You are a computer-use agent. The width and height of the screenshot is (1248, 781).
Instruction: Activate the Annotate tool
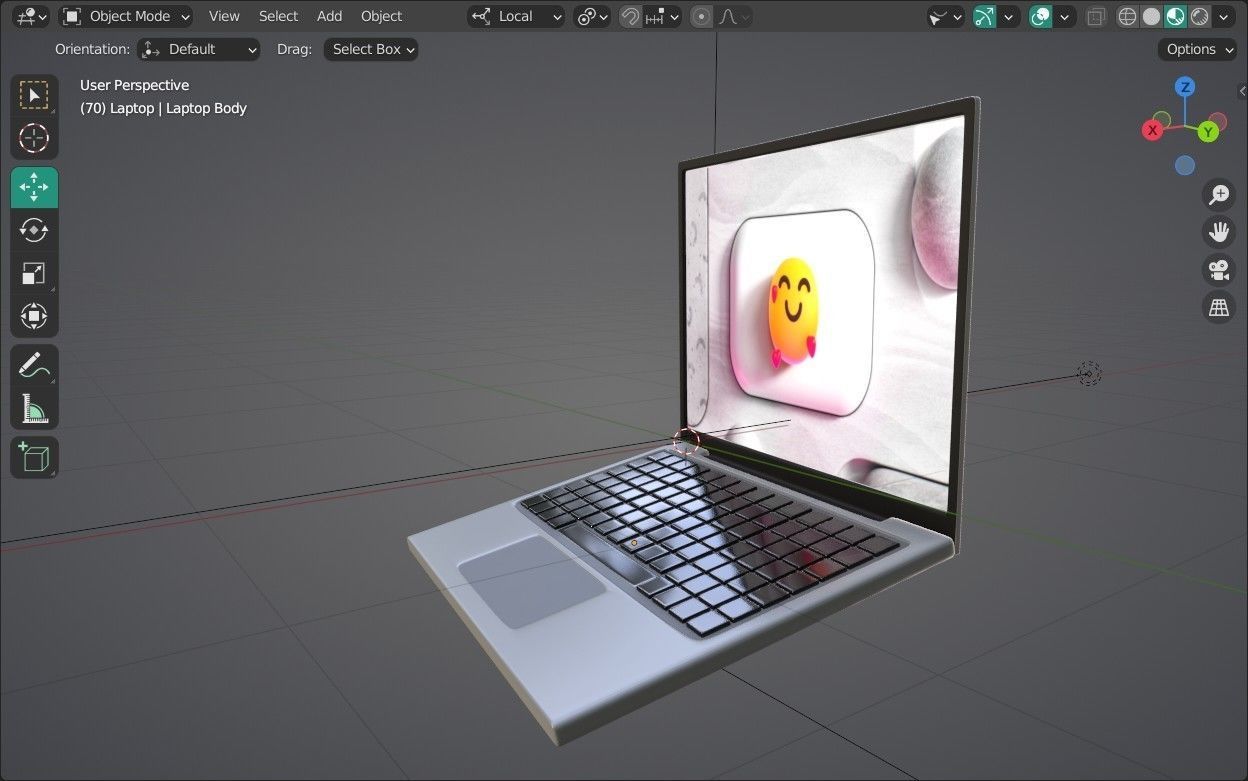(34, 364)
